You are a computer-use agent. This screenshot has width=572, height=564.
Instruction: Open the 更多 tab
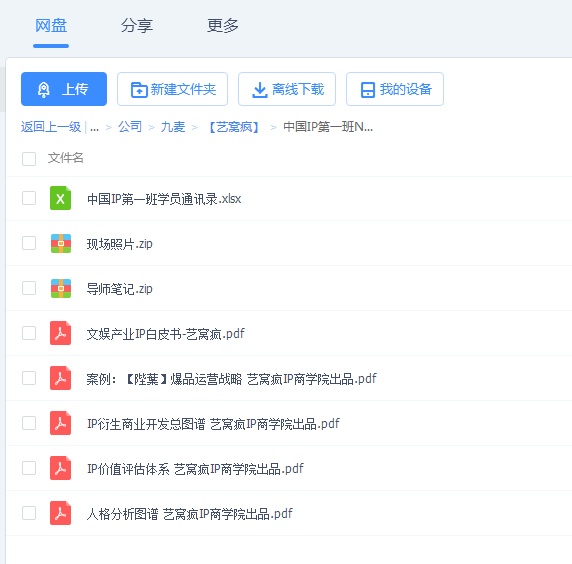(223, 26)
